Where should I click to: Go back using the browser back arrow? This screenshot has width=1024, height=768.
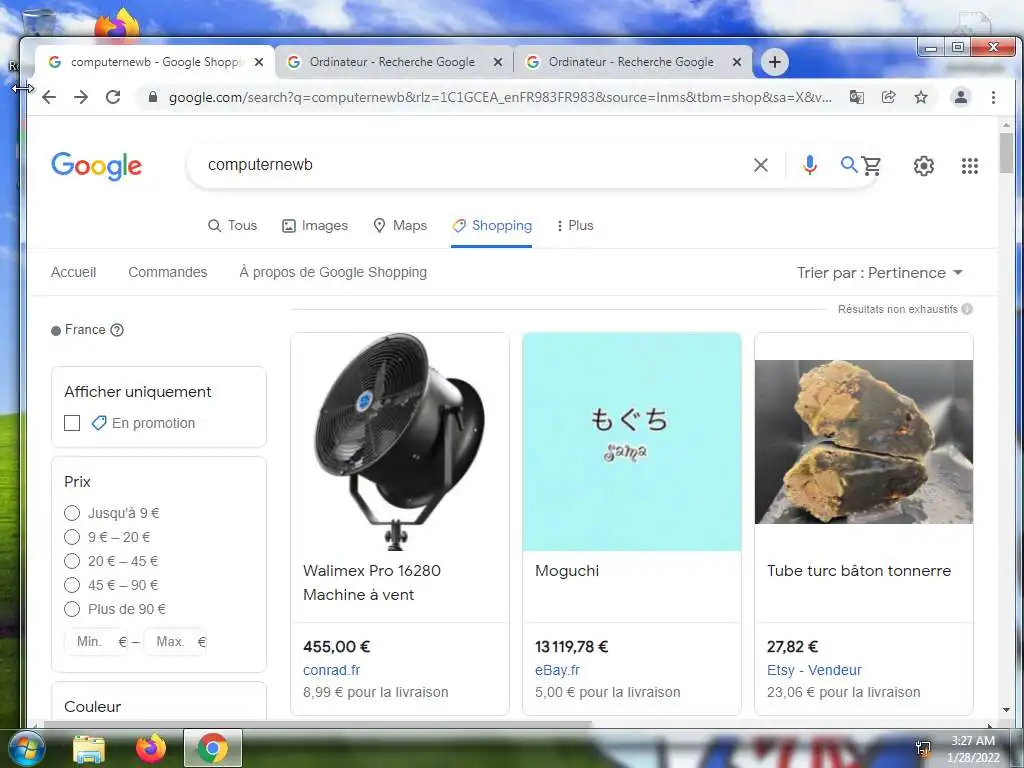(x=49, y=97)
